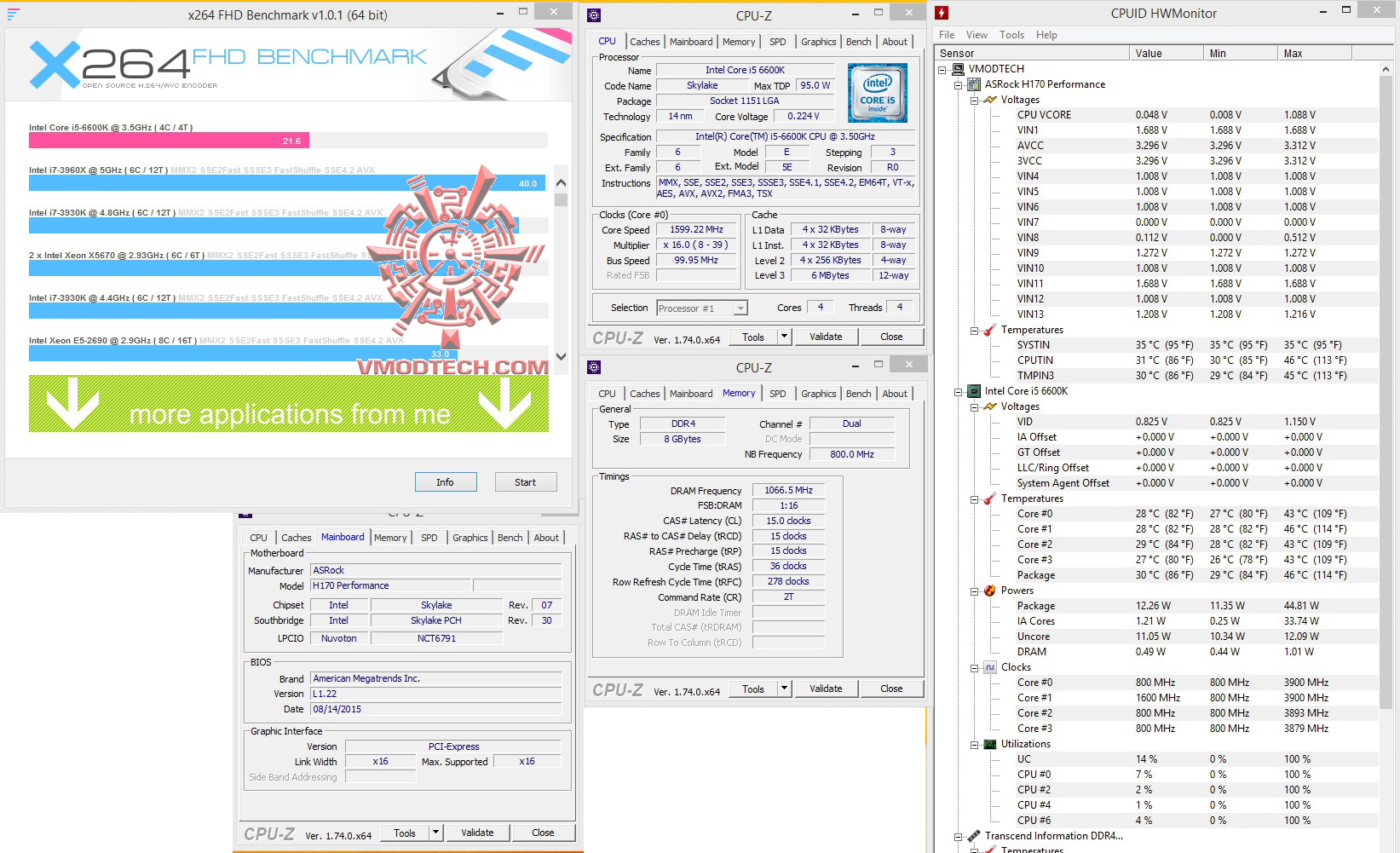Open the View menu in HWMonitor
This screenshot has height=853, width=1400.
pos(977,35)
